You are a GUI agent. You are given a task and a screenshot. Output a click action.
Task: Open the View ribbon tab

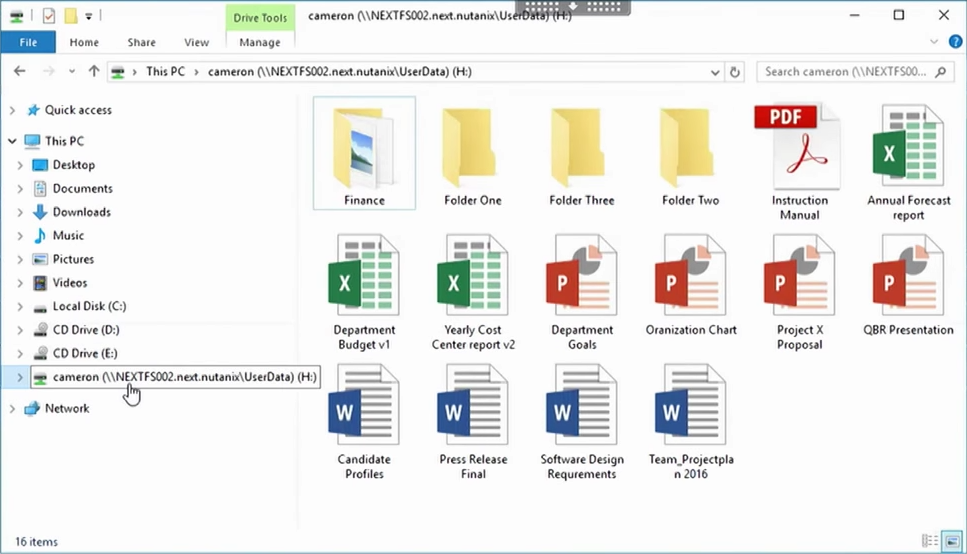[196, 43]
